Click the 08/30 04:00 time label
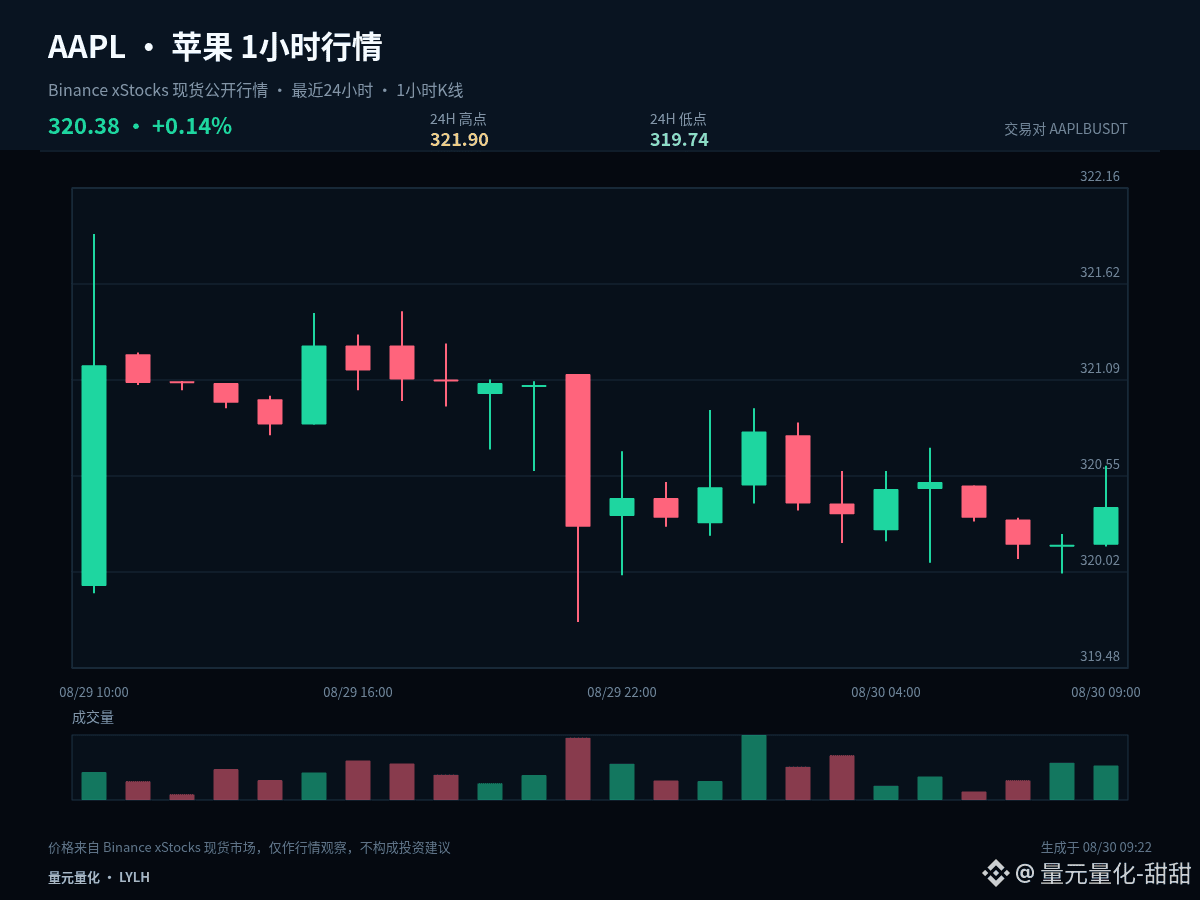 (x=886, y=692)
